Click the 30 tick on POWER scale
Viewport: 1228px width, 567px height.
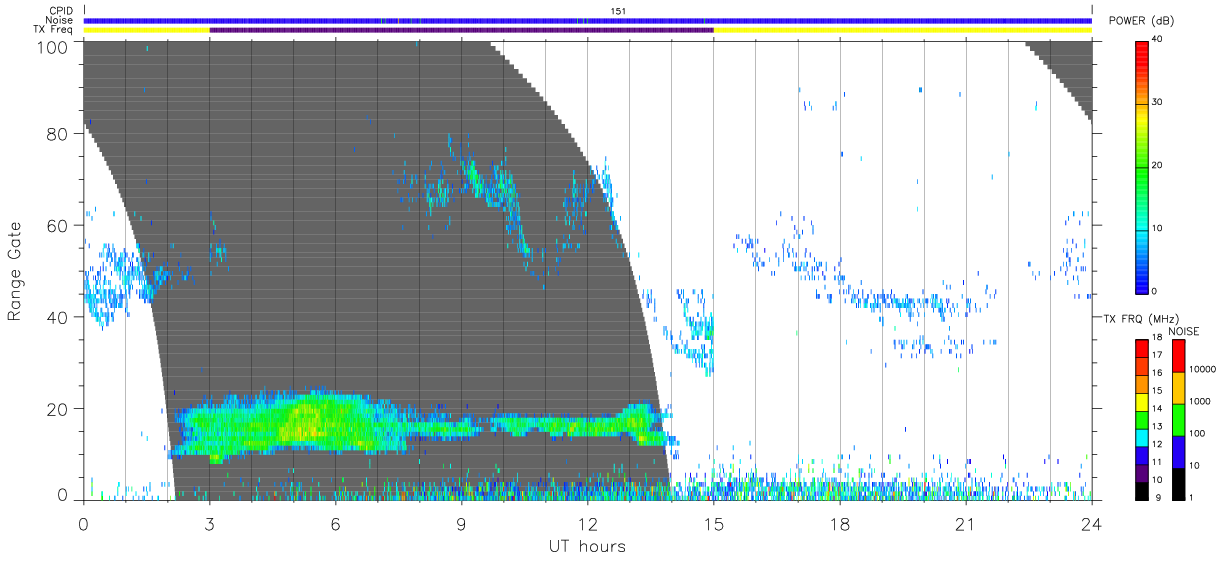pos(1159,102)
